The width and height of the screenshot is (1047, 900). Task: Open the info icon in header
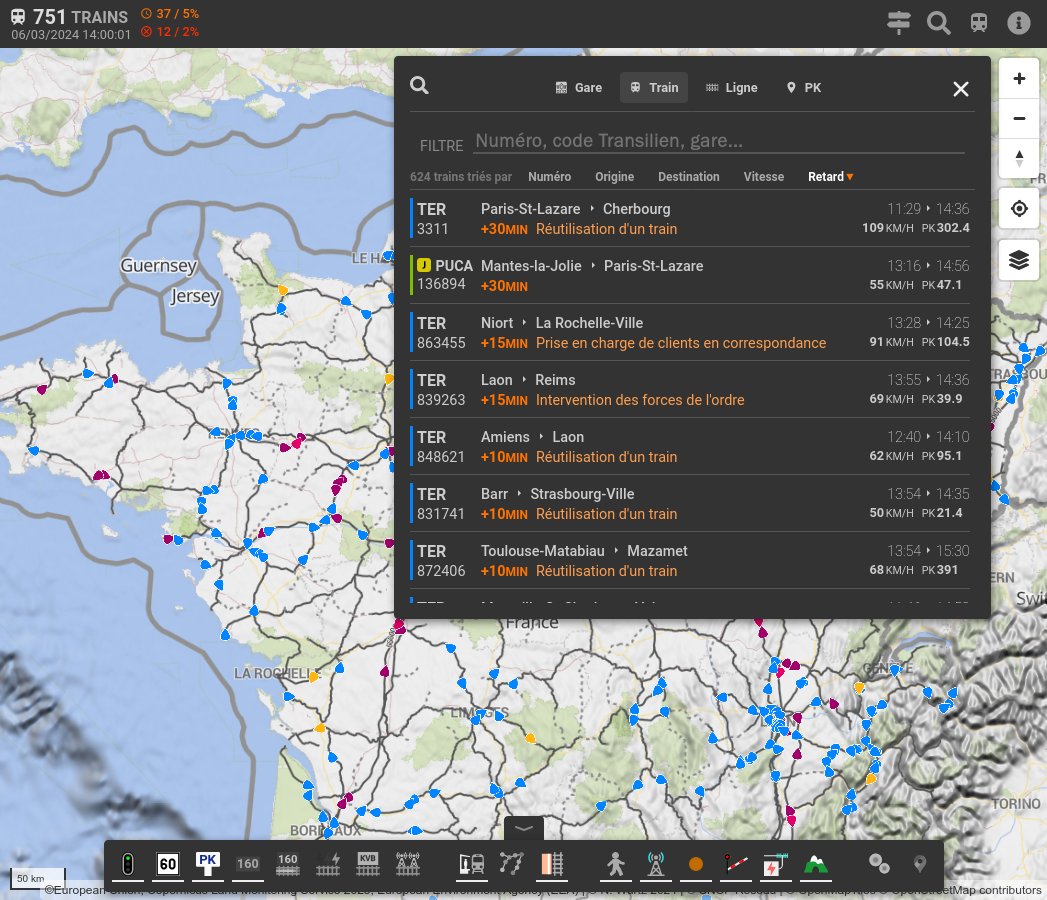[1018, 23]
